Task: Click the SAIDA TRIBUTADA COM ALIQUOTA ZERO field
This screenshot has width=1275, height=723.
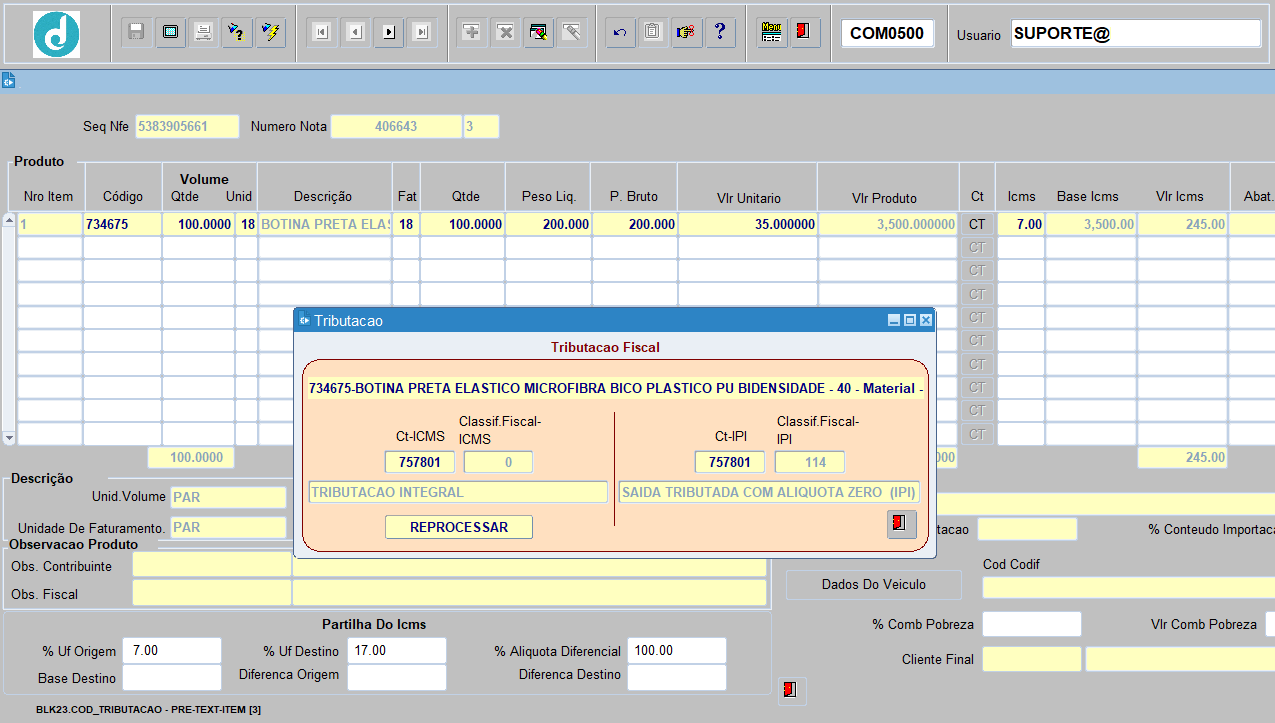Action: click(768, 492)
